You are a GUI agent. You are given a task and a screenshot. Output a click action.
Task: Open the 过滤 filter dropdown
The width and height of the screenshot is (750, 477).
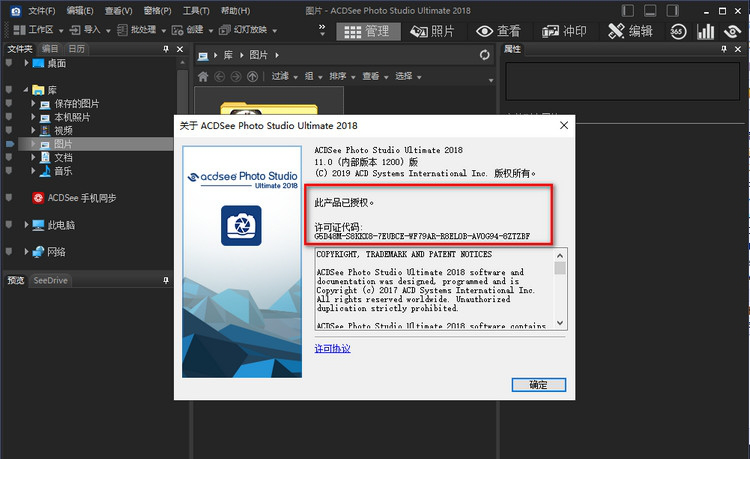click(285, 77)
